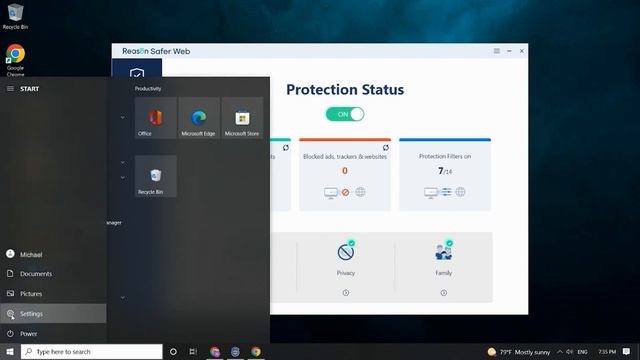Expand the third chevron in the Start app list
The image size is (640, 360).
pos(122,178)
